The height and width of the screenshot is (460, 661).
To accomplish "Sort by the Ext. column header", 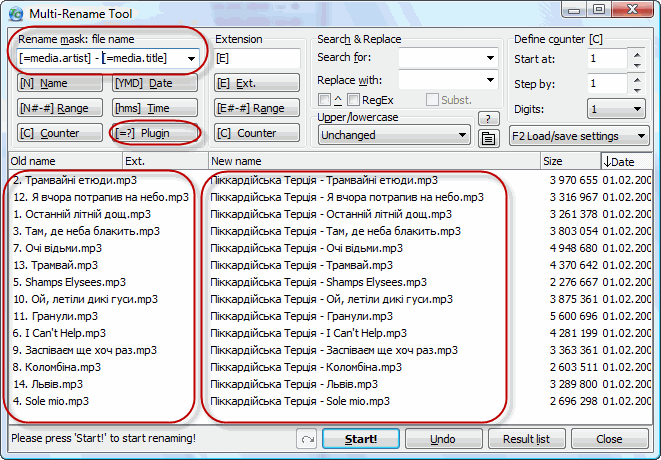I will (165, 161).
